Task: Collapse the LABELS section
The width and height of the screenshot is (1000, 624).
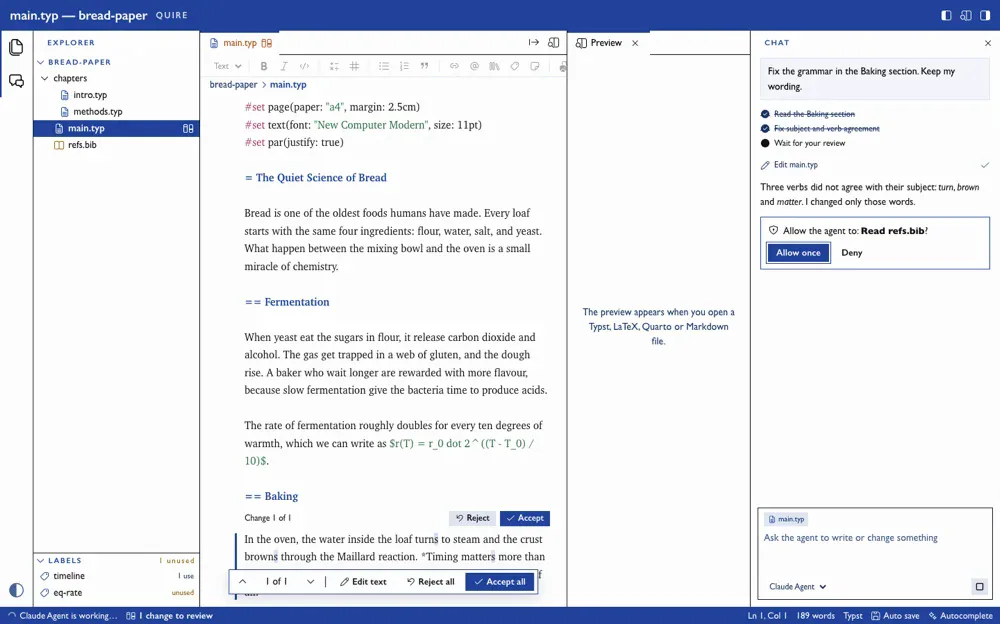Action: (41, 560)
